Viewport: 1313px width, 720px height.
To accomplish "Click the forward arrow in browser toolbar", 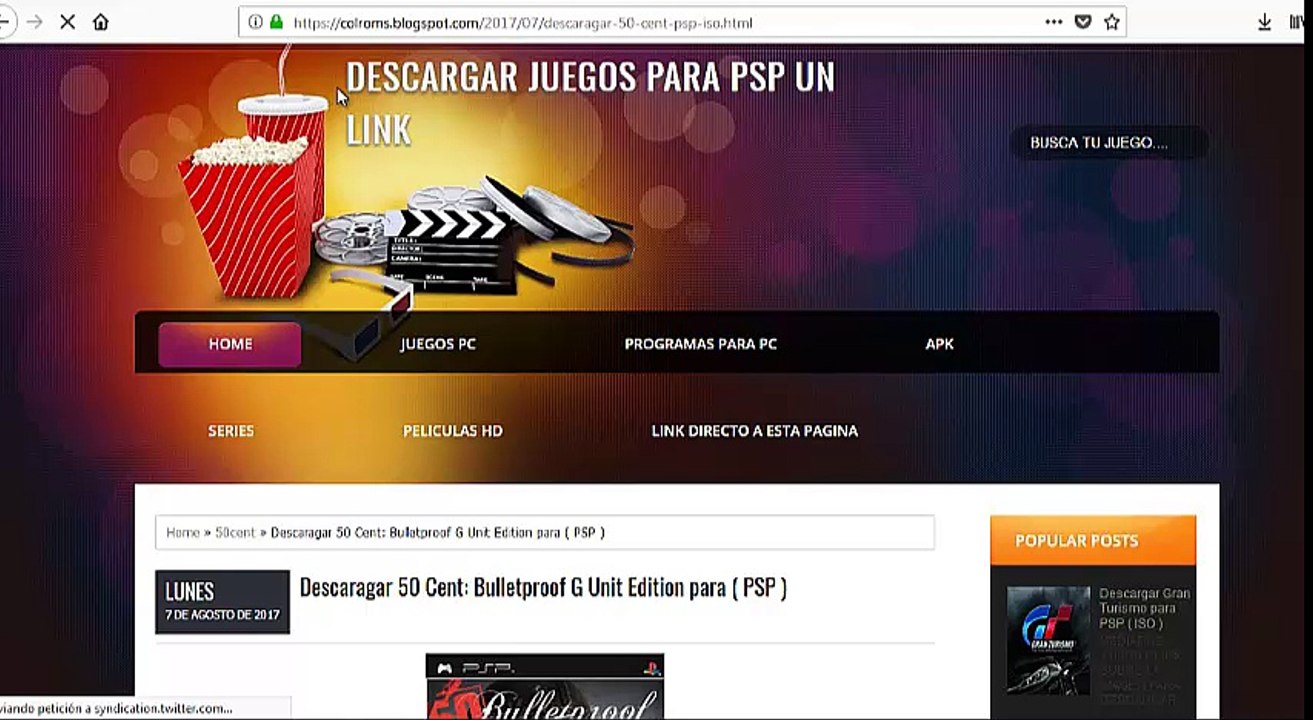I will click(x=35, y=22).
